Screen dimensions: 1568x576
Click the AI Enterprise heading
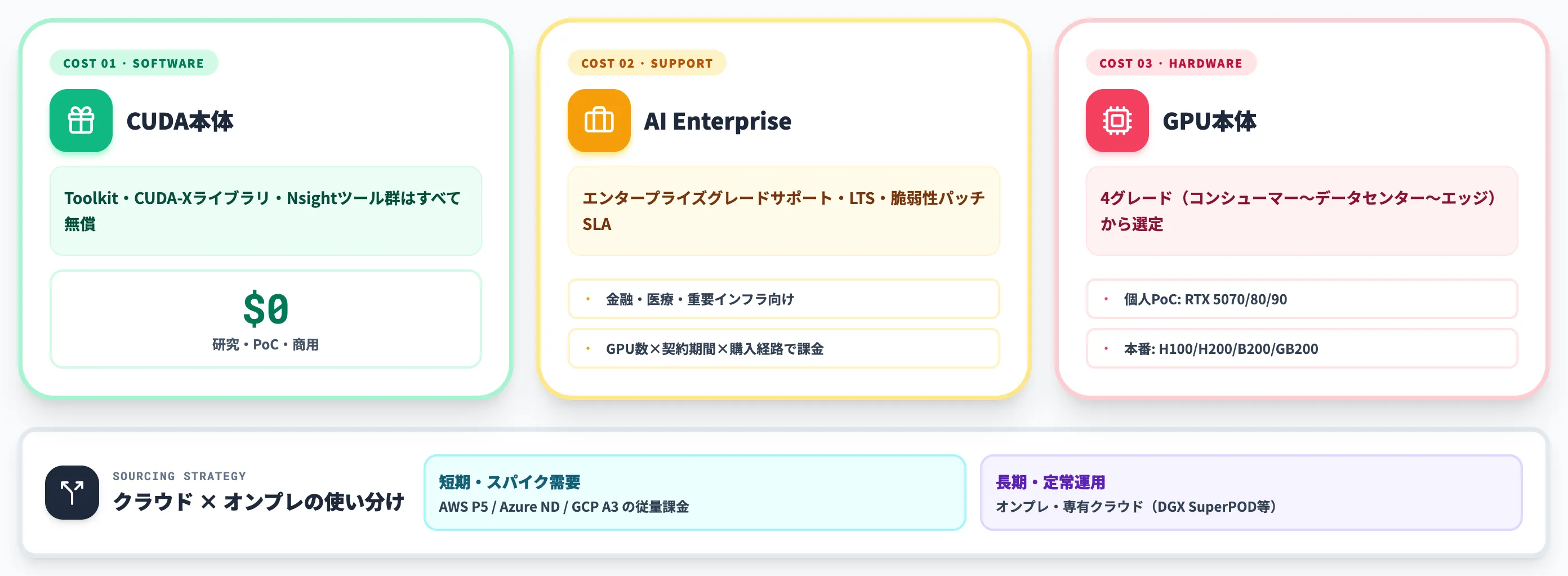pos(718,121)
